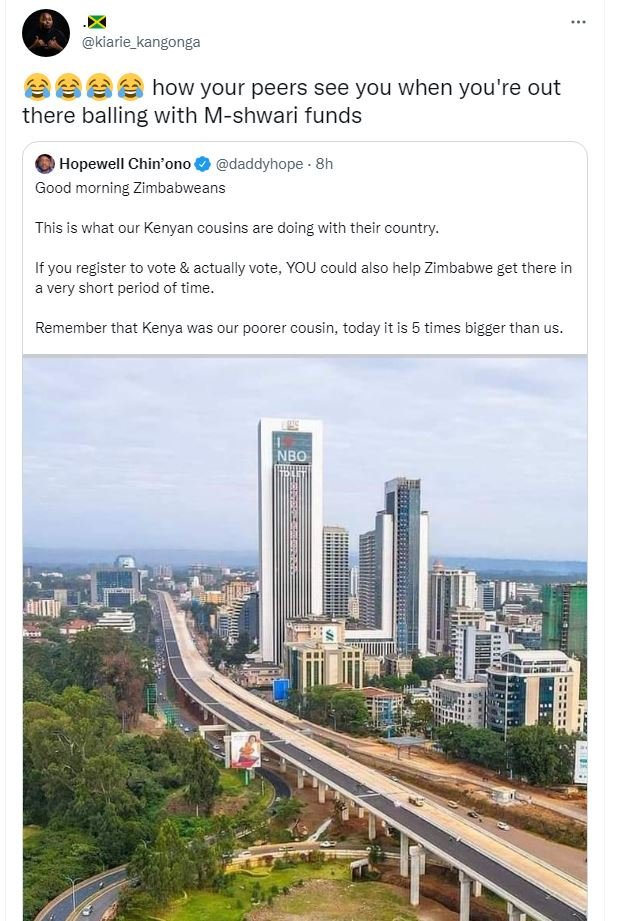This screenshot has height=921, width=617.
Task: Click the first laughing emoji in tweet
Action: tap(35, 88)
